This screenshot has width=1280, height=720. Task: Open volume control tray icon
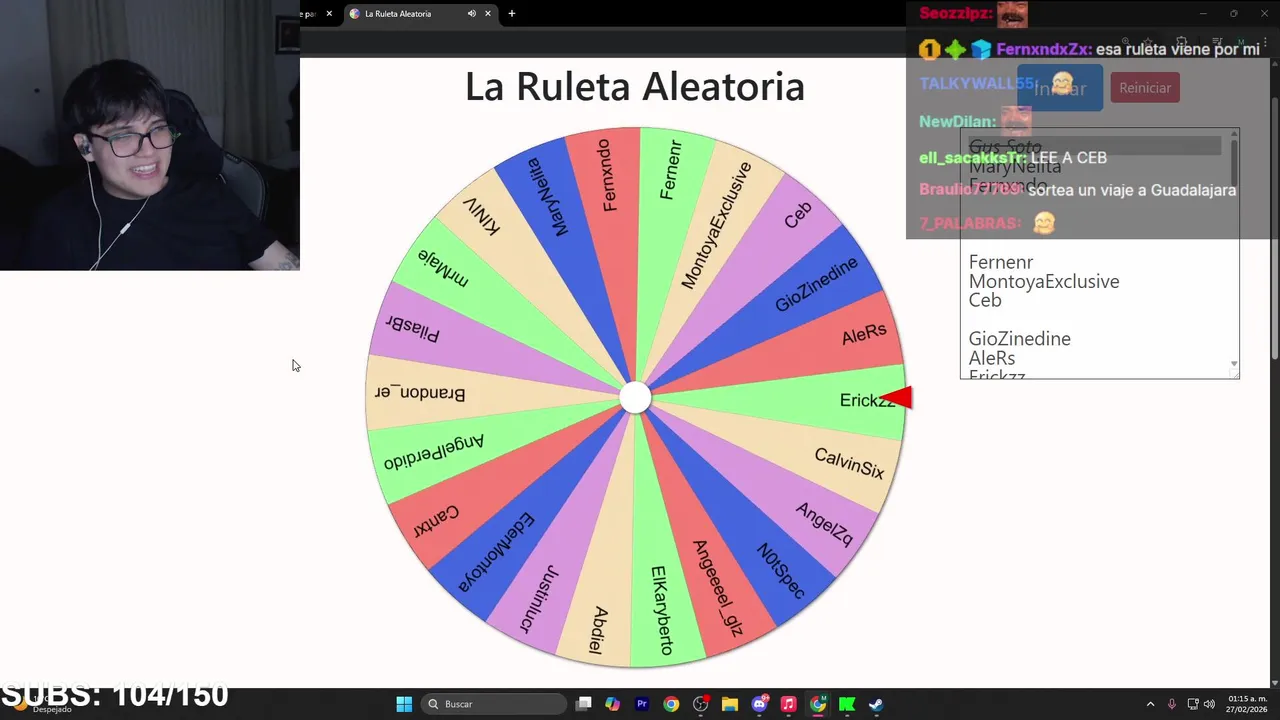pyautogui.click(x=1209, y=704)
